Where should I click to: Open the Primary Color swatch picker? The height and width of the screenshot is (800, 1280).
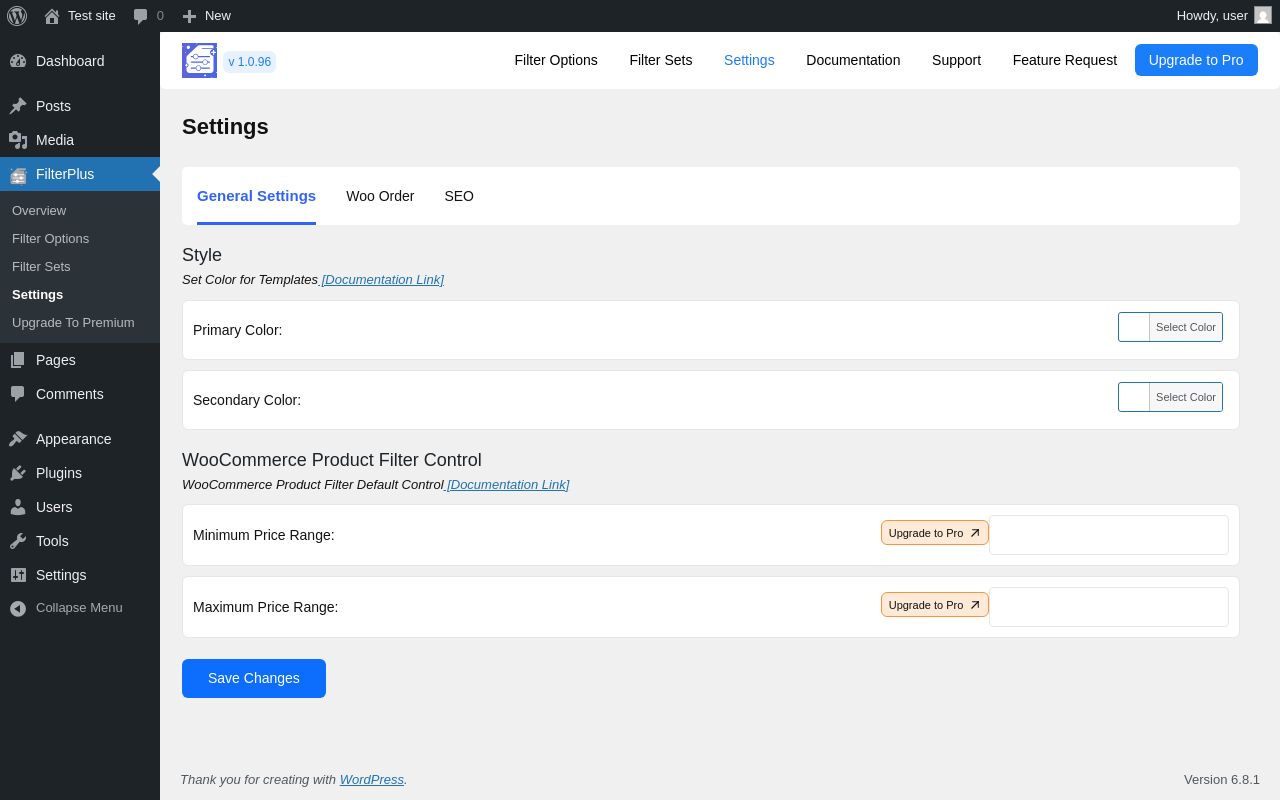click(1134, 327)
